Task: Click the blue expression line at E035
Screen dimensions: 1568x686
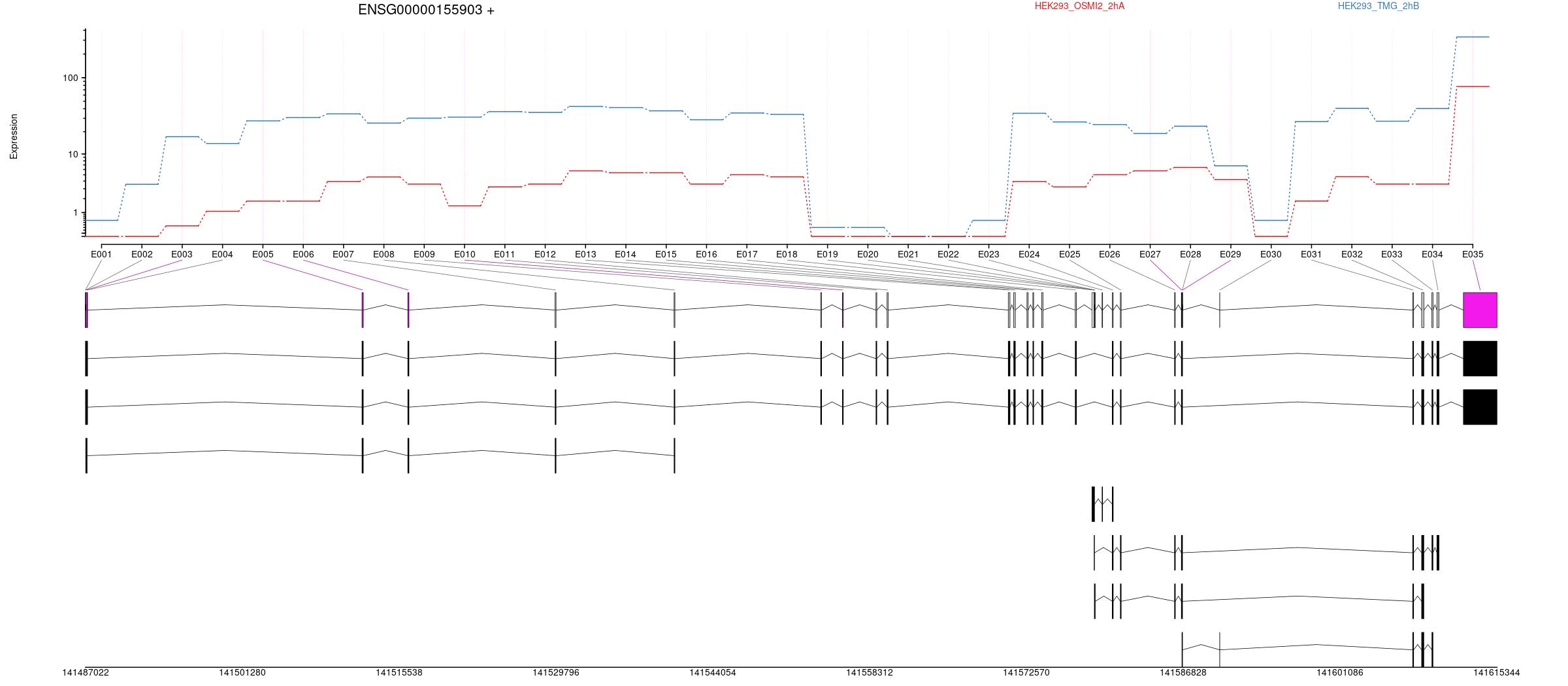Action: coord(1473,37)
